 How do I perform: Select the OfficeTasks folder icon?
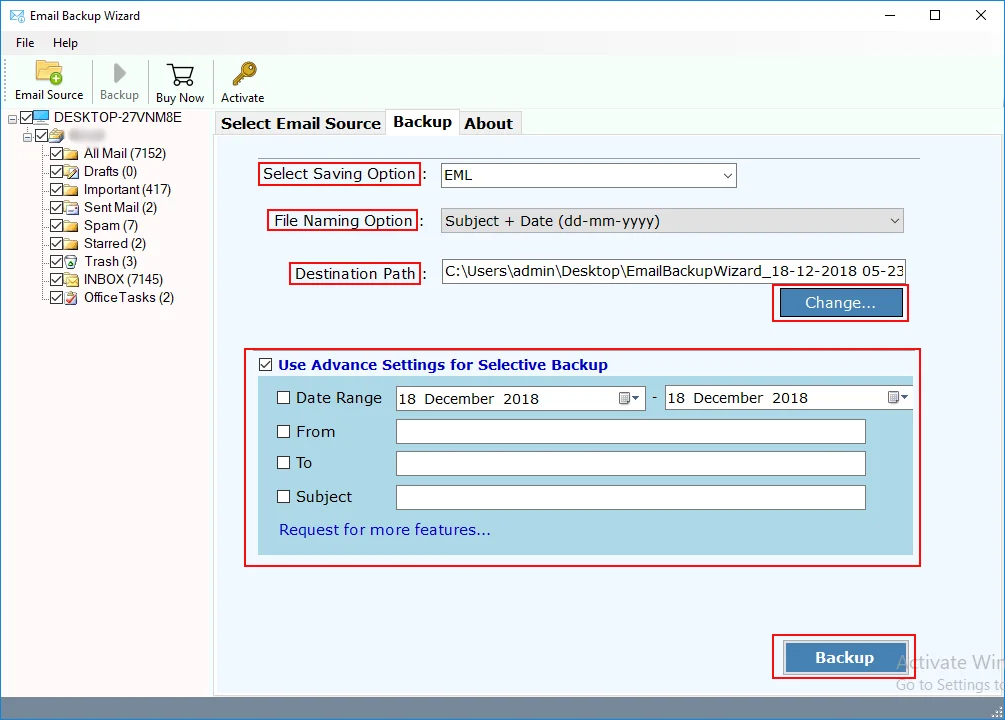pos(71,298)
